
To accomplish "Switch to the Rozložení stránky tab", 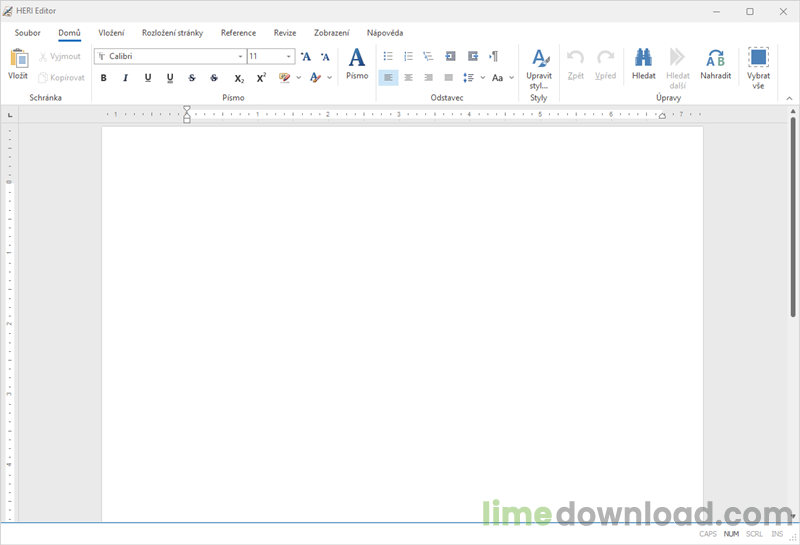I will pos(172,33).
